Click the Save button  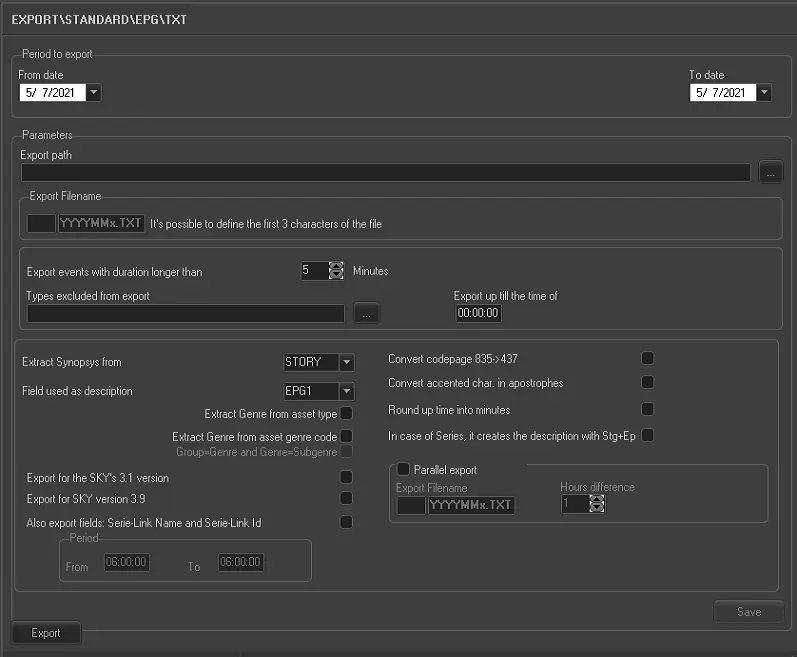(748, 612)
